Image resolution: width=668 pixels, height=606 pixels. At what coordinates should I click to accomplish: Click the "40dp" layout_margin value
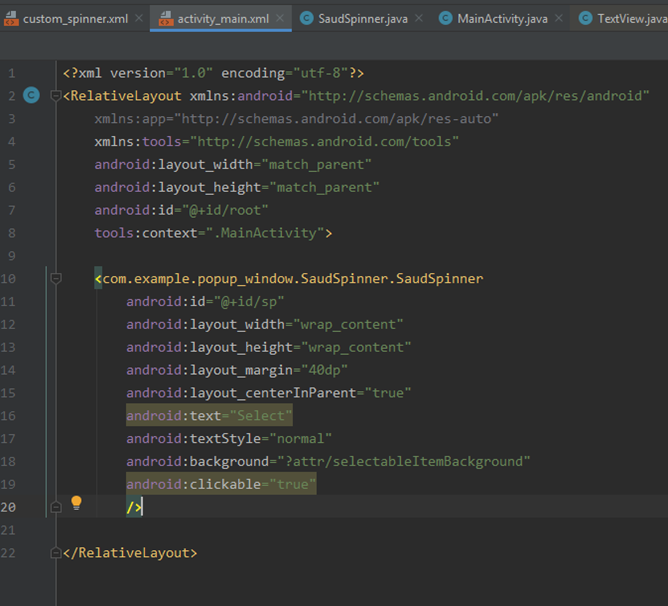pyautogui.click(x=324, y=370)
